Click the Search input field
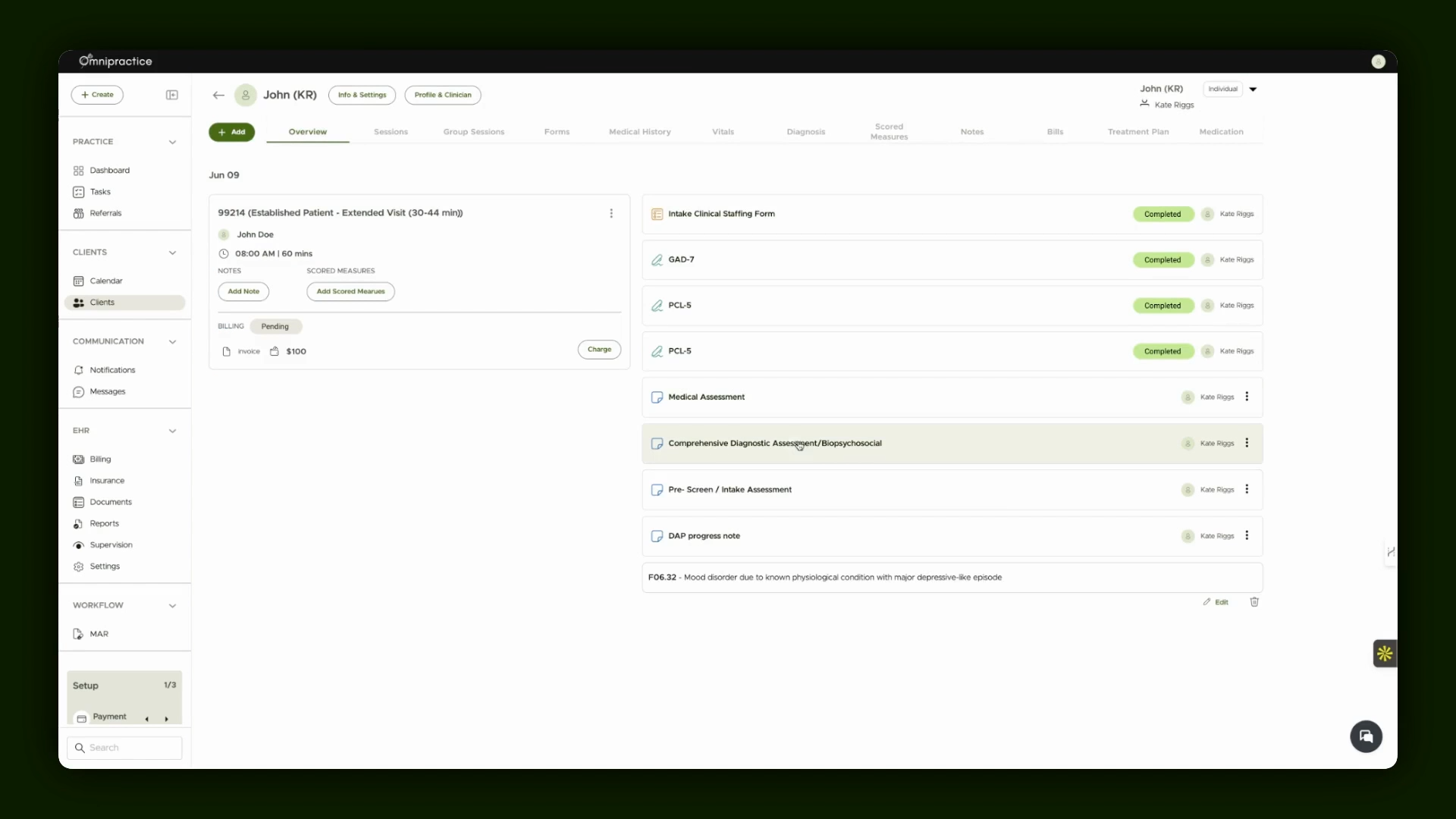1456x819 pixels. pyautogui.click(x=124, y=748)
